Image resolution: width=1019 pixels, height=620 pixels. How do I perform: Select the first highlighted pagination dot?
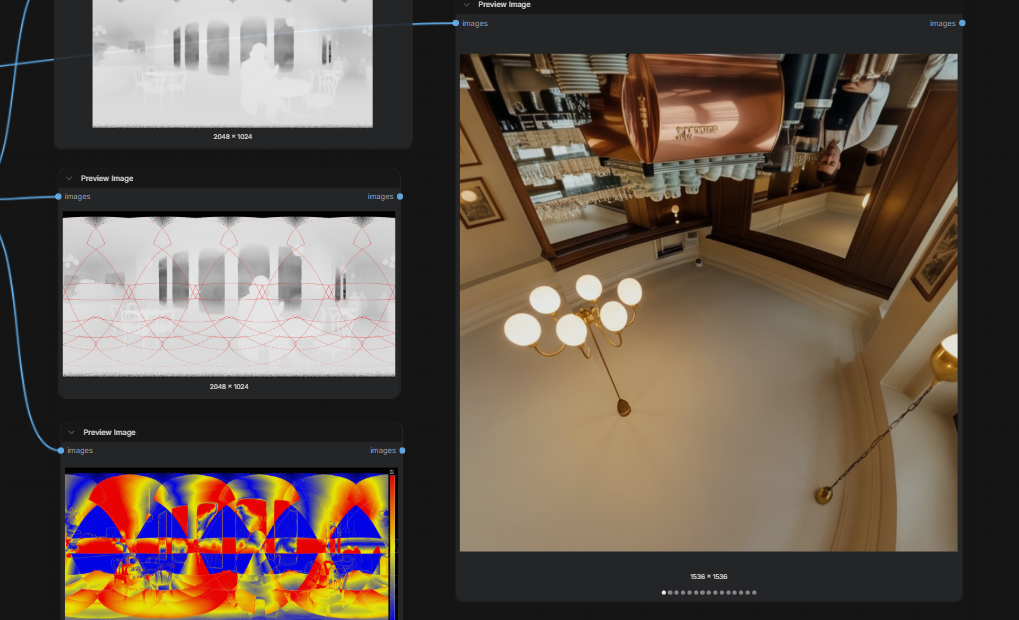[664, 593]
